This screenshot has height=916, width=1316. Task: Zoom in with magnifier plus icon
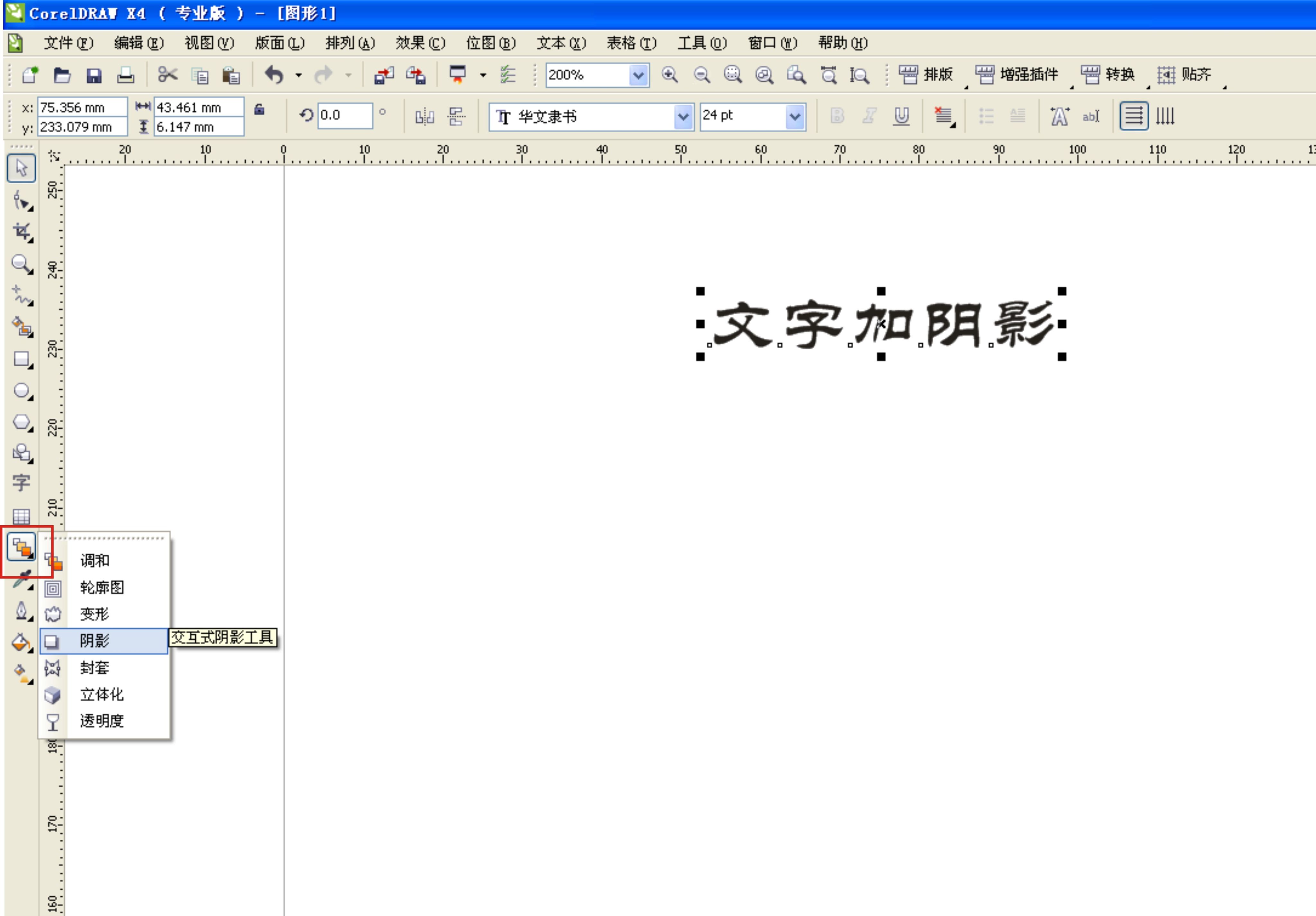pos(669,75)
